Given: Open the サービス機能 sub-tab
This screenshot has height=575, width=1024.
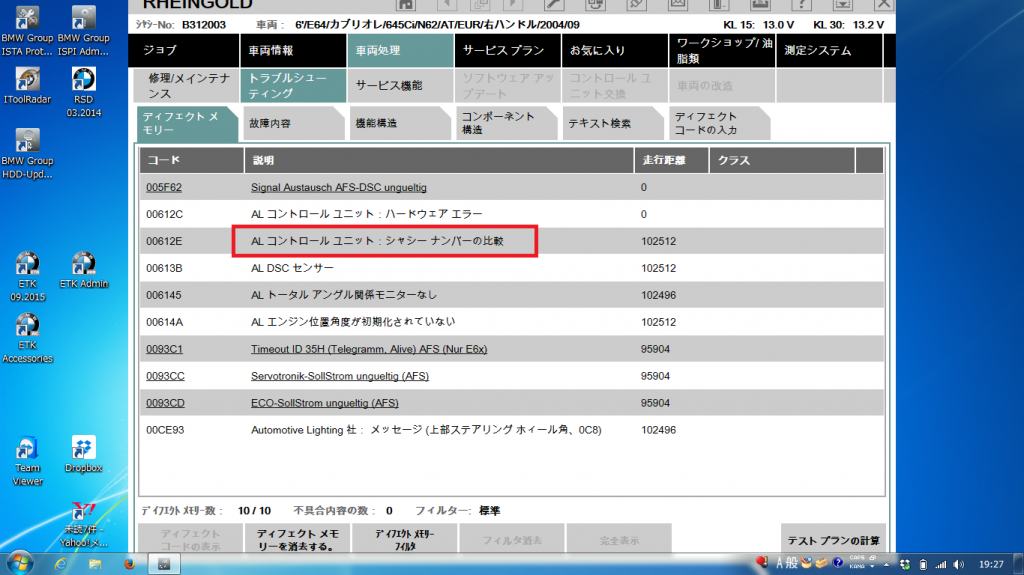Looking at the screenshot, I should pyautogui.click(x=400, y=86).
